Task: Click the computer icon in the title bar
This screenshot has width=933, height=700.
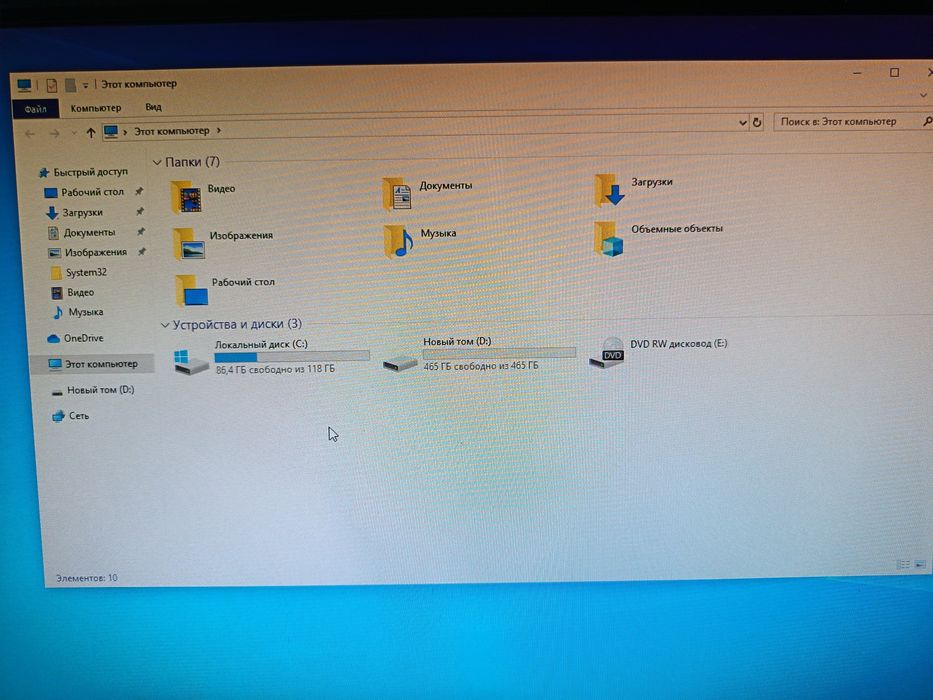Action: click(24, 86)
